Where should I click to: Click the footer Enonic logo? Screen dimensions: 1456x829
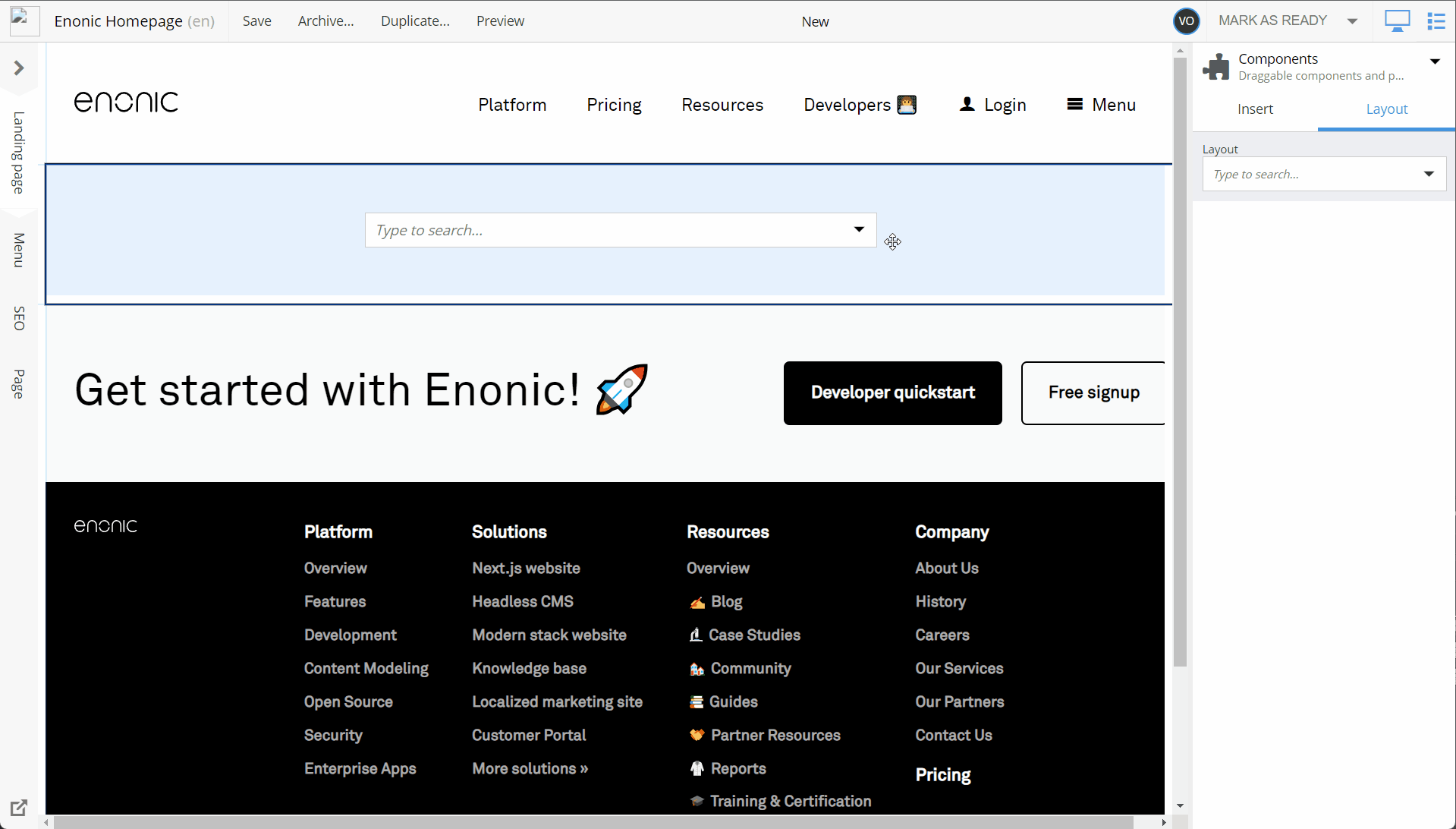pyautogui.click(x=105, y=526)
